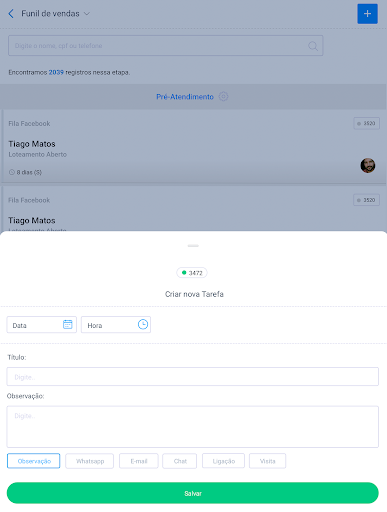Click the search magnifier icon

(x=313, y=46)
